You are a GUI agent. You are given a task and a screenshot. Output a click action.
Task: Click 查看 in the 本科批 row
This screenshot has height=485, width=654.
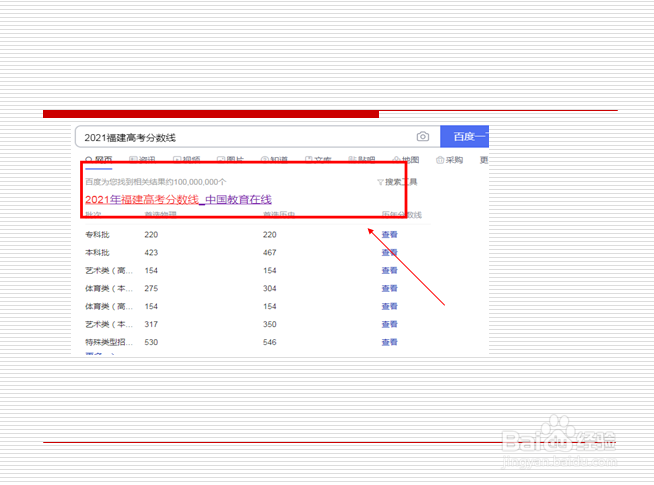point(390,252)
